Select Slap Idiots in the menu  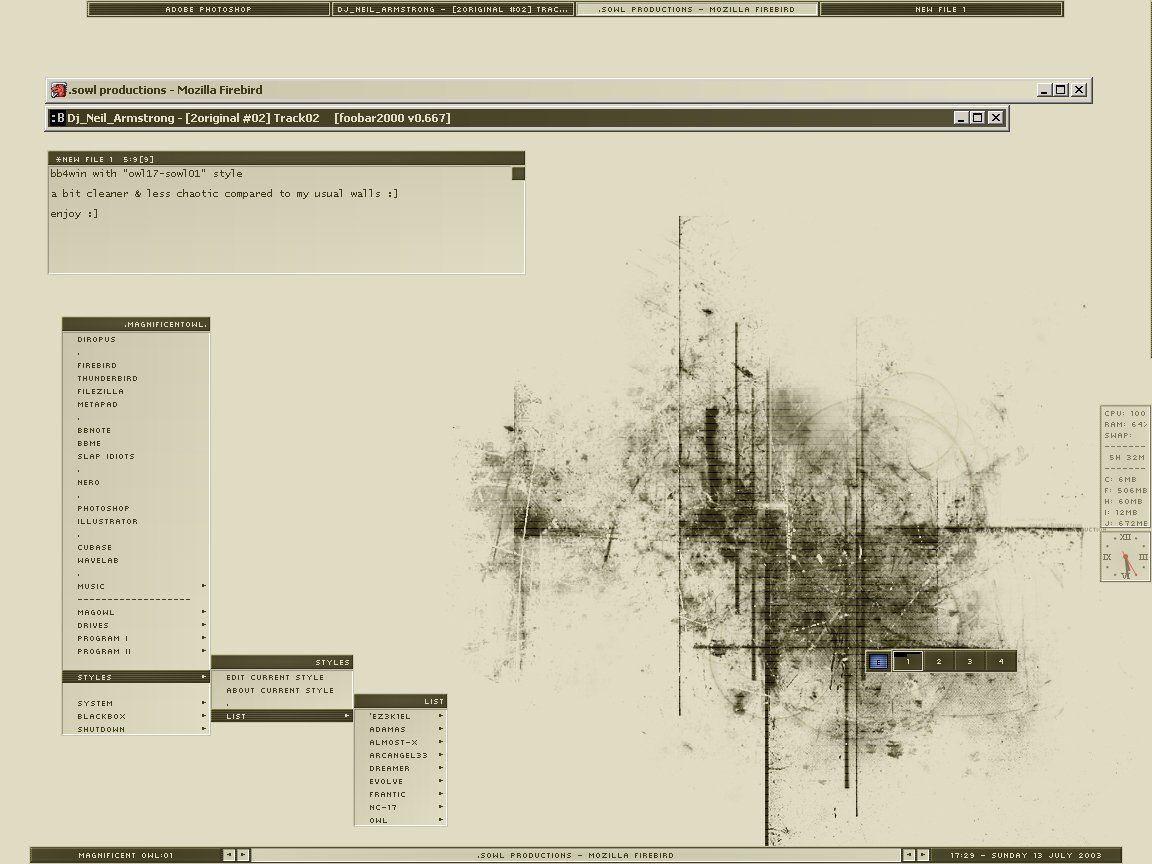click(136, 457)
